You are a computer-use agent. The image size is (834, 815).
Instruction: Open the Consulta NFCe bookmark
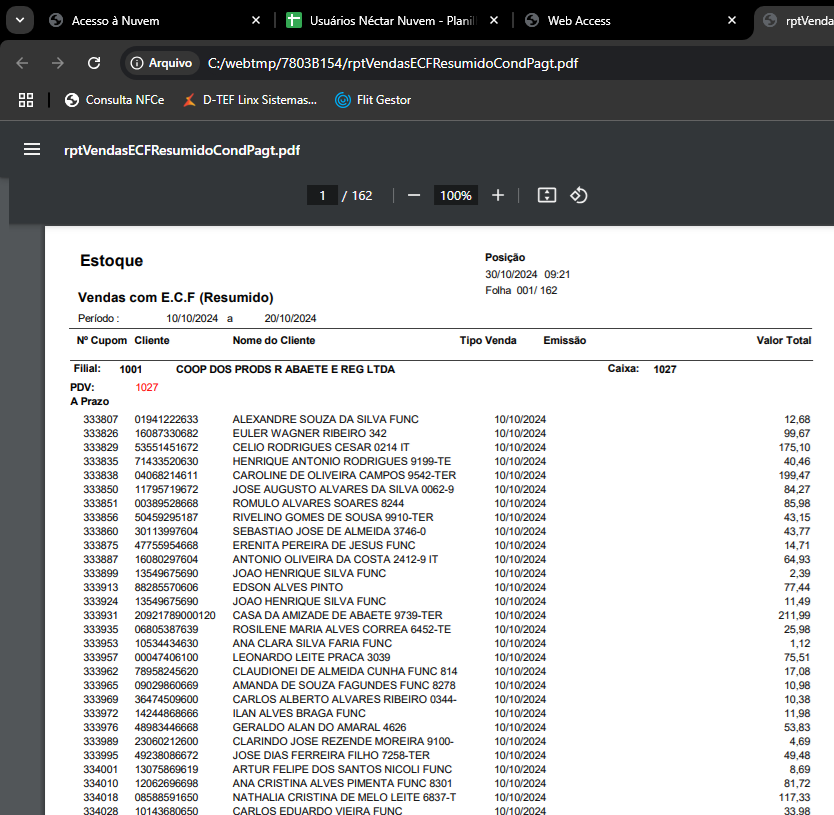[114, 100]
